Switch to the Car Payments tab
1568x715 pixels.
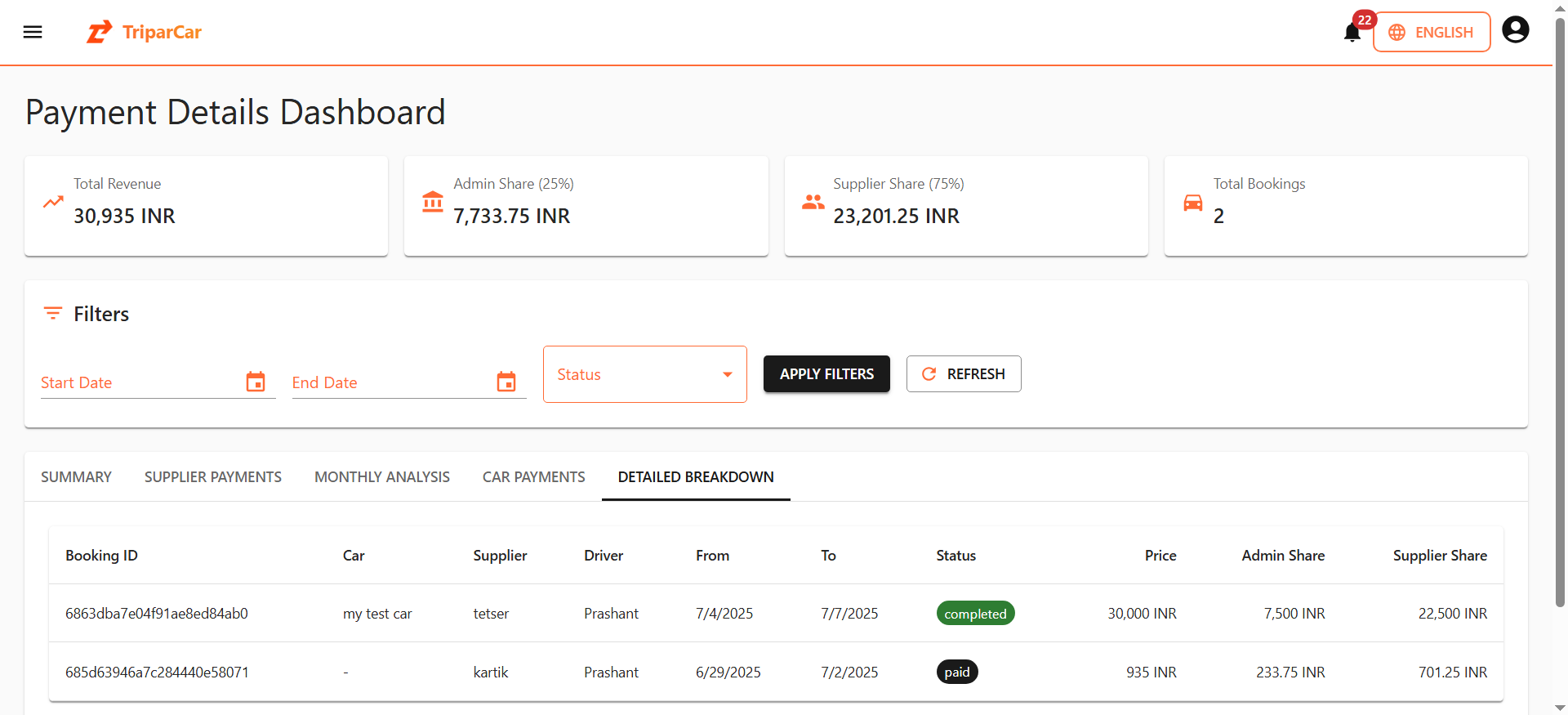tap(534, 477)
